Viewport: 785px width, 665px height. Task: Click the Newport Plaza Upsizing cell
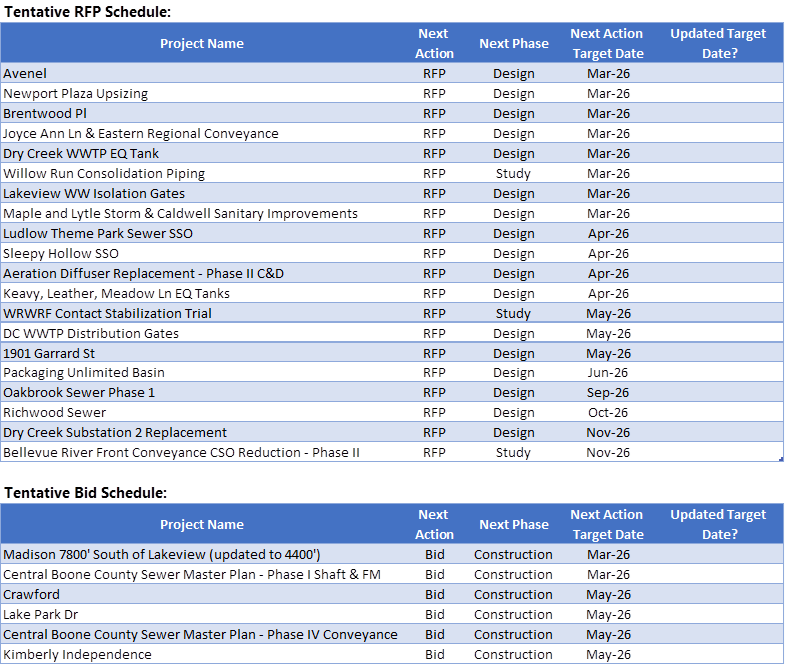point(75,93)
